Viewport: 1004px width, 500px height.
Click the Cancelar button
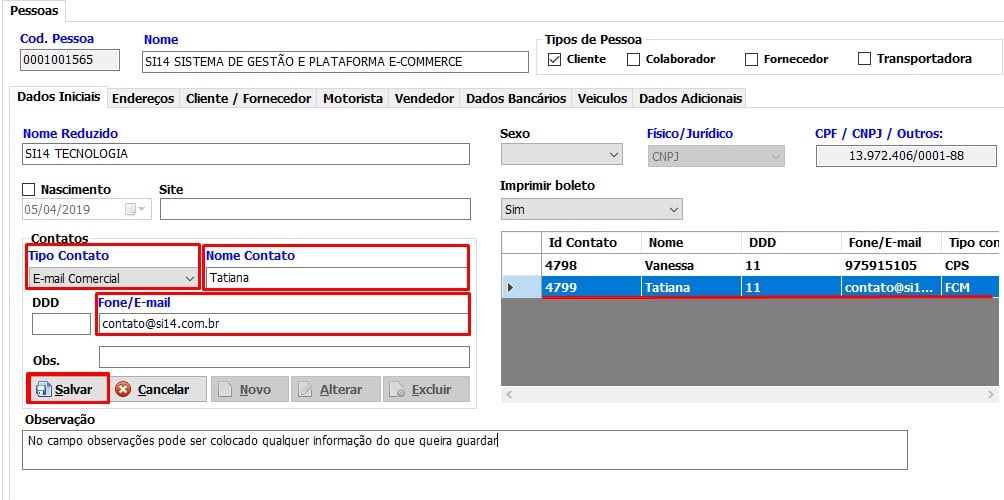pyautogui.click(x=159, y=389)
